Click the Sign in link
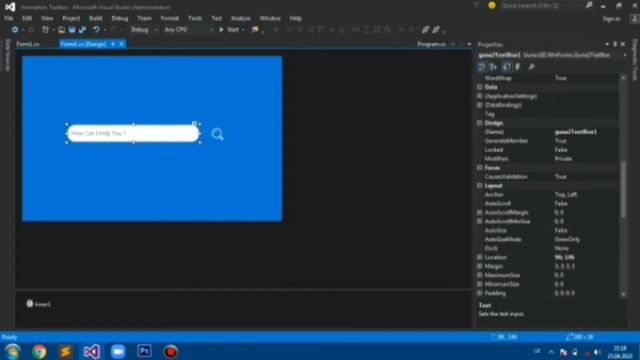640x360 pixels. click(x=611, y=19)
